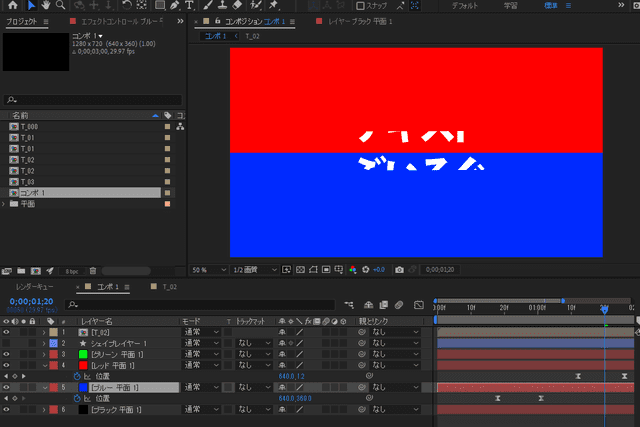Screen dimensions: 640x427
Task: Select the Rotation tool
Action: [x=127, y=5]
